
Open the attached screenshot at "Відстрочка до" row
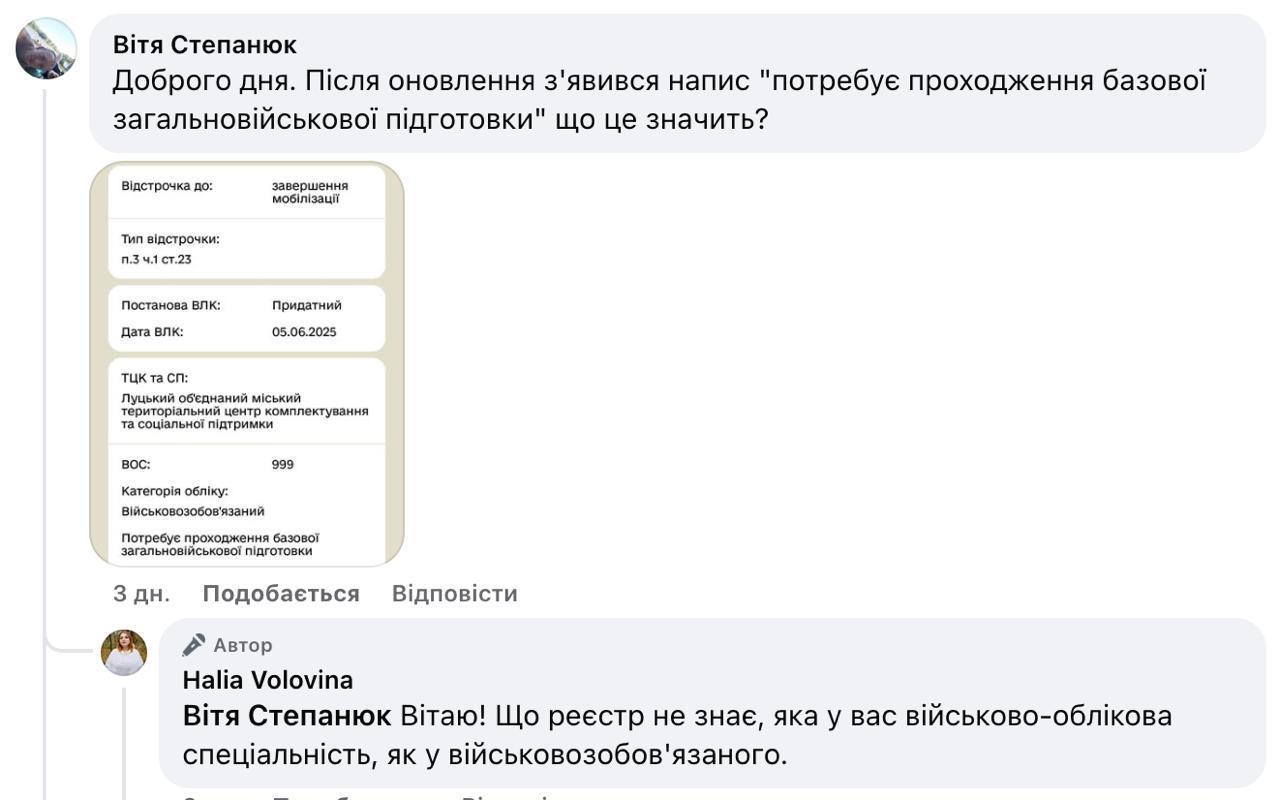(x=246, y=192)
